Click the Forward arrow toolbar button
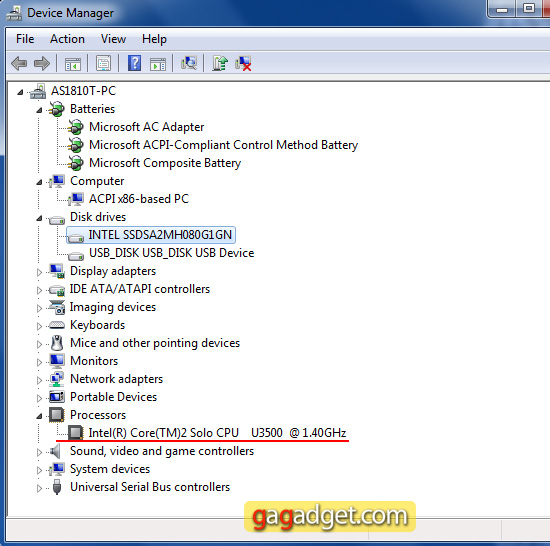This screenshot has height=546, width=550. click(42, 63)
